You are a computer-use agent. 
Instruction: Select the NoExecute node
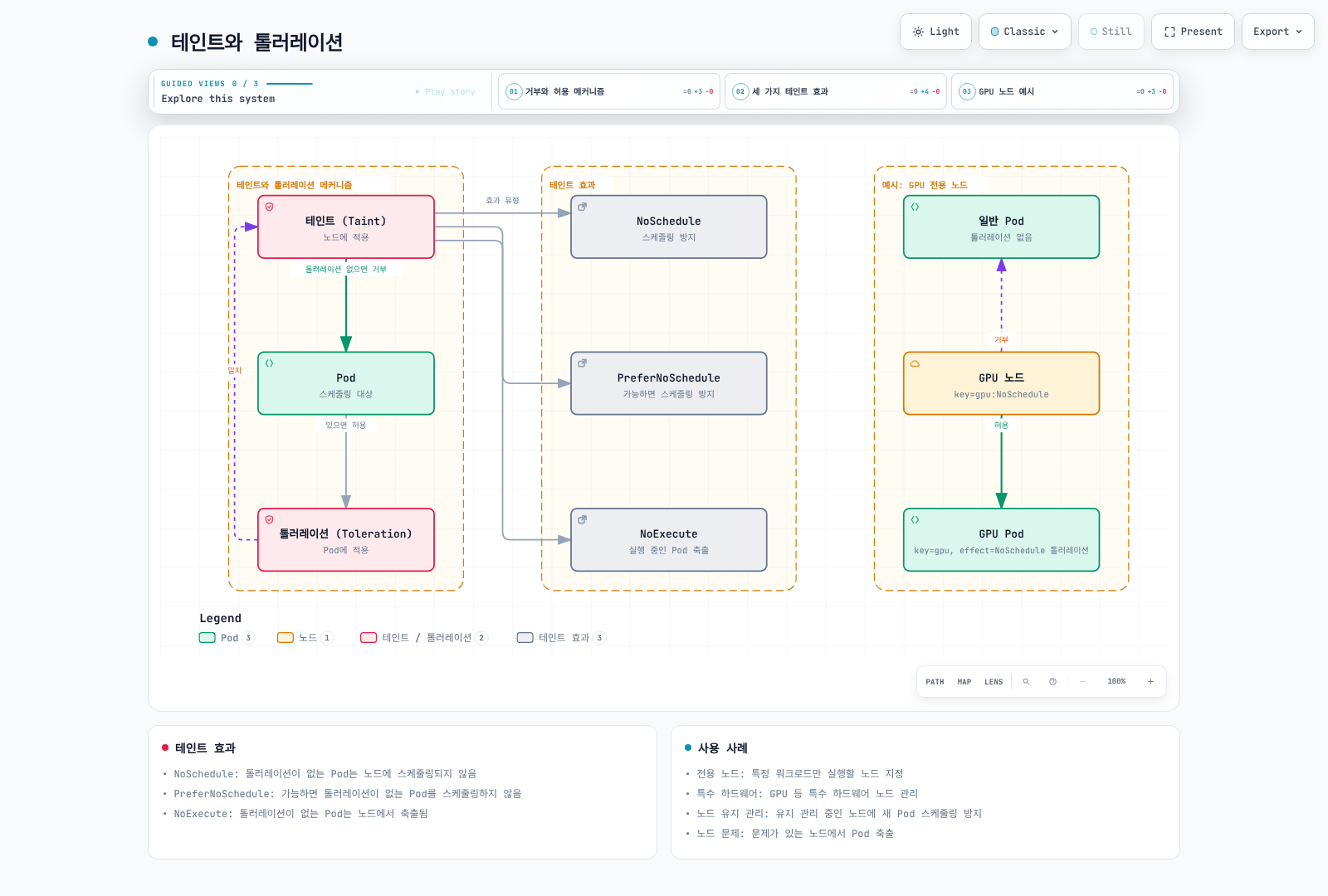pos(669,540)
